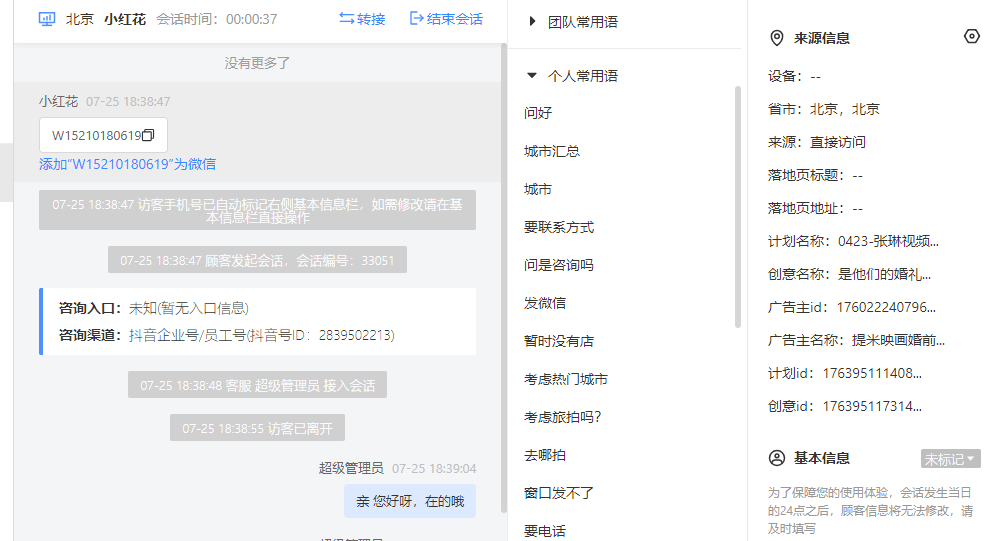The width and height of the screenshot is (987, 541).
Task: Select the quick phrase 考虑旅拍吗?
Action: [x=562, y=417]
